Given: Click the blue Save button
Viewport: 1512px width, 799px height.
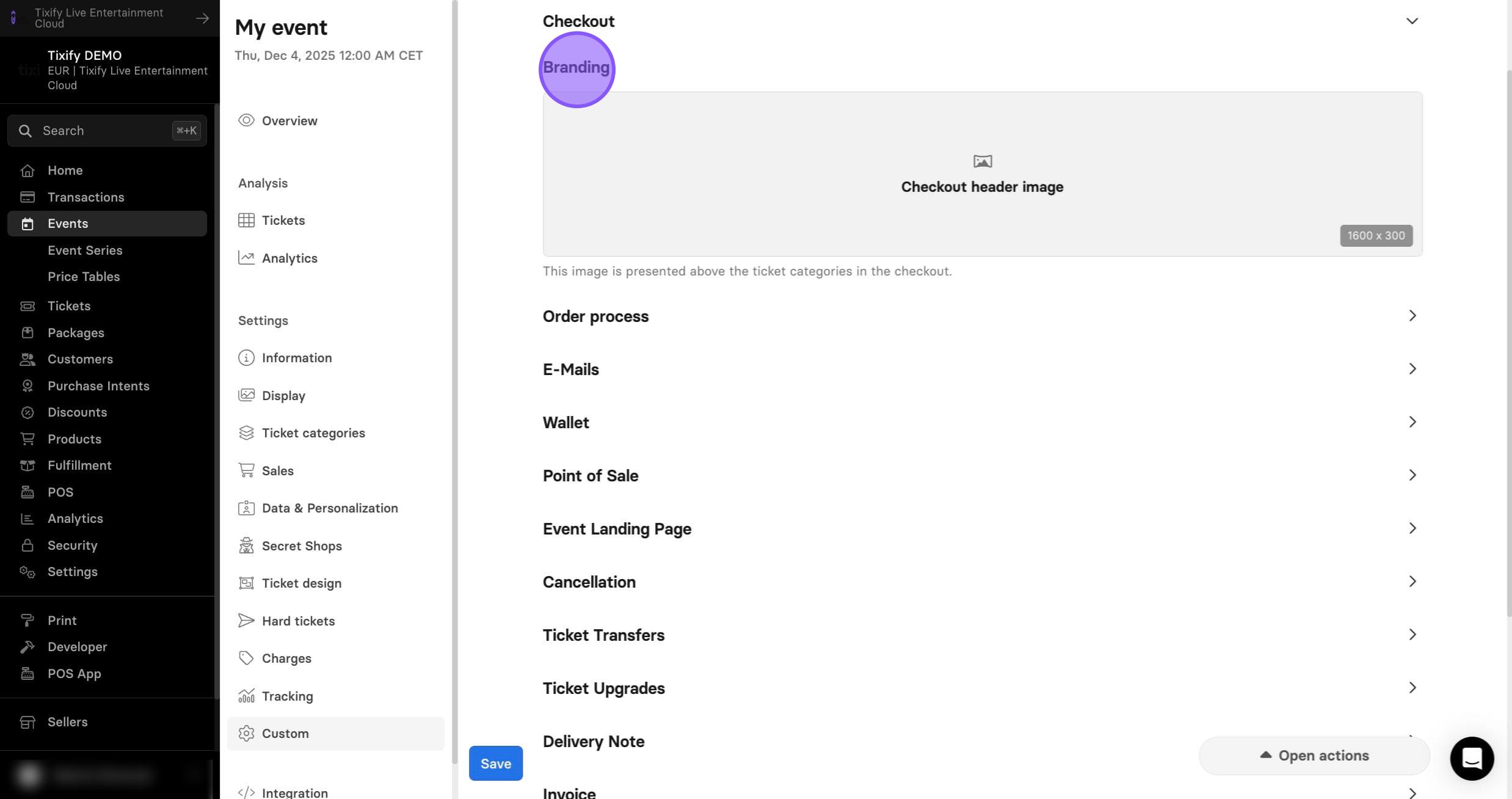Looking at the screenshot, I should point(496,763).
